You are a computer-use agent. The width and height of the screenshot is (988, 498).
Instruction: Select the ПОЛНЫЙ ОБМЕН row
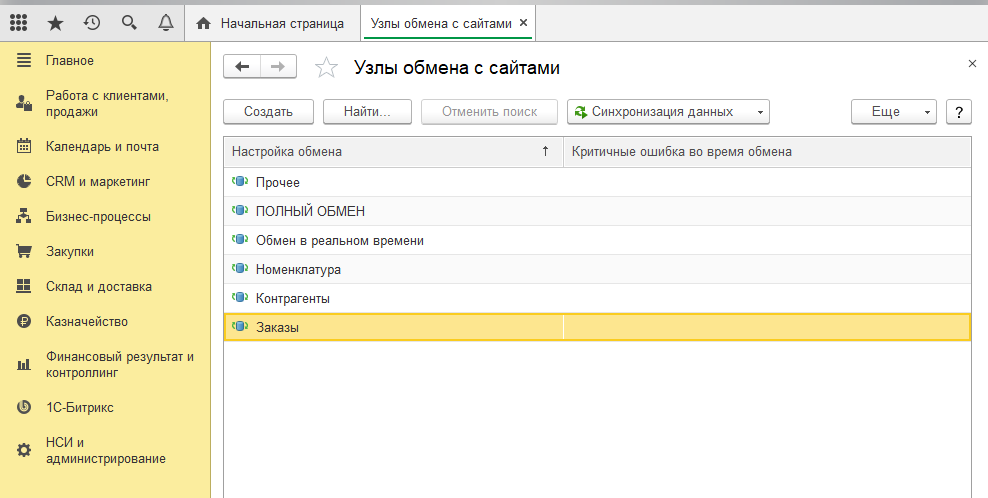(x=597, y=211)
